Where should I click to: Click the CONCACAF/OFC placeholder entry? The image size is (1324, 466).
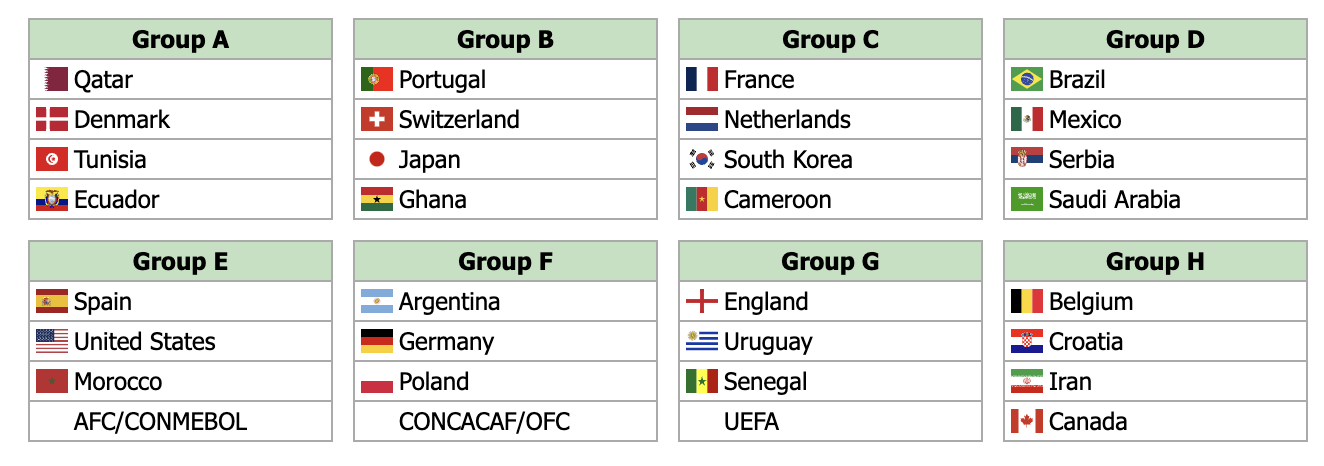(x=484, y=421)
